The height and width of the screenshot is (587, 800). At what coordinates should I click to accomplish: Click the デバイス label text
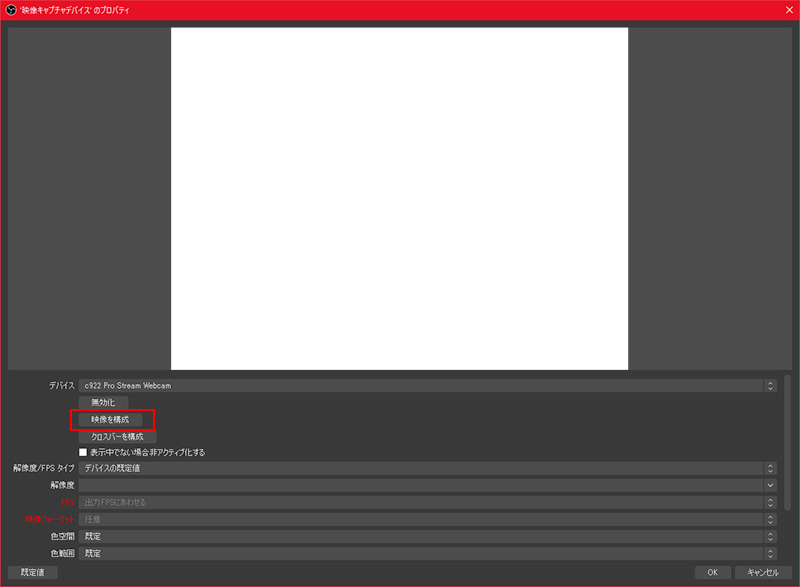click(x=62, y=386)
